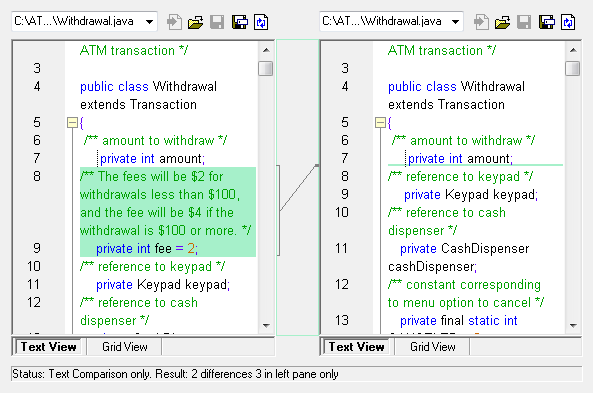593x393 pixels.
Task: Click the open folder icon in the left pane toolbar
Action: 196,22
